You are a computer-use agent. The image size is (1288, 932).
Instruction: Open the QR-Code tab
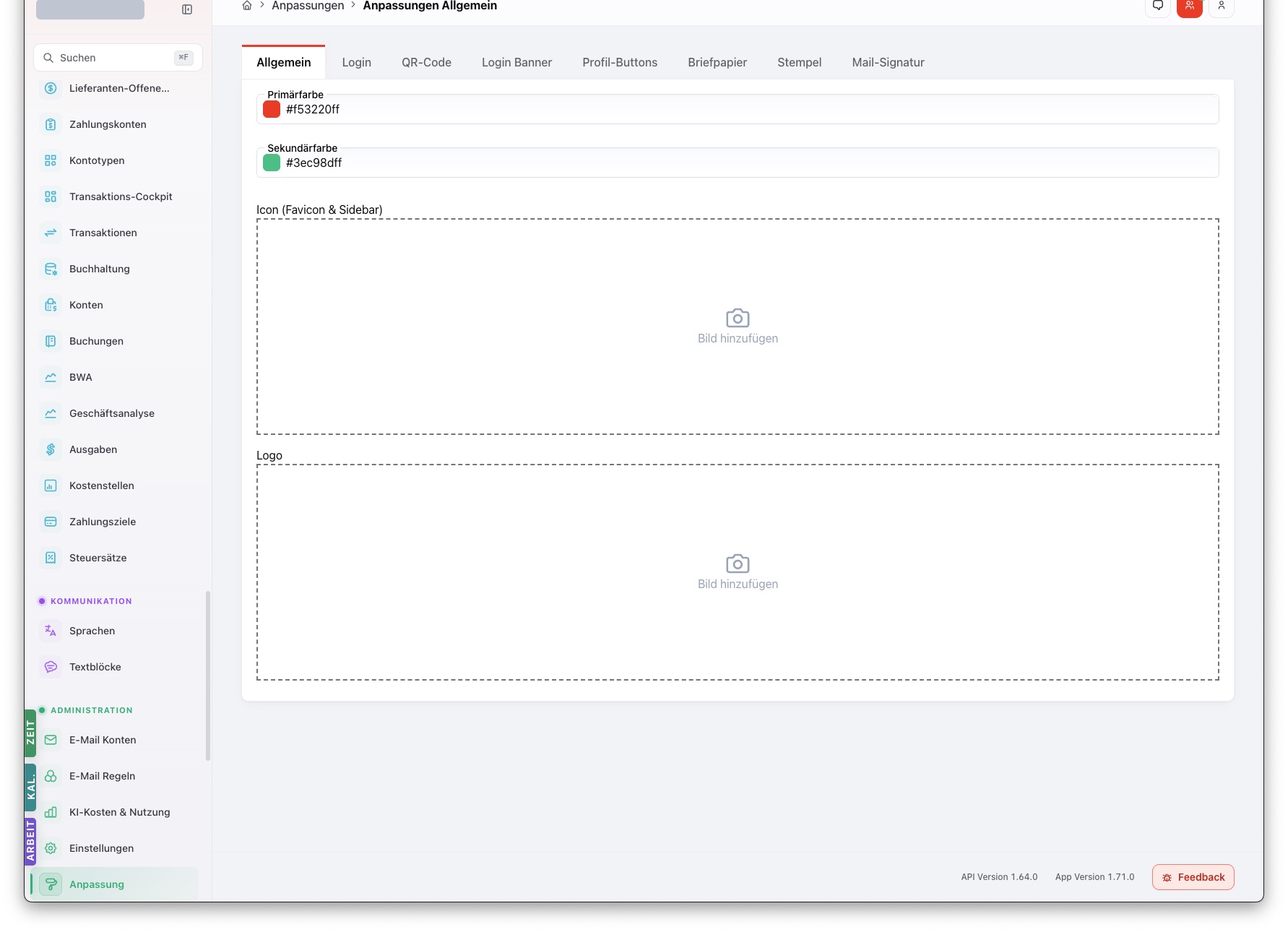pyautogui.click(x=426, y=62)
